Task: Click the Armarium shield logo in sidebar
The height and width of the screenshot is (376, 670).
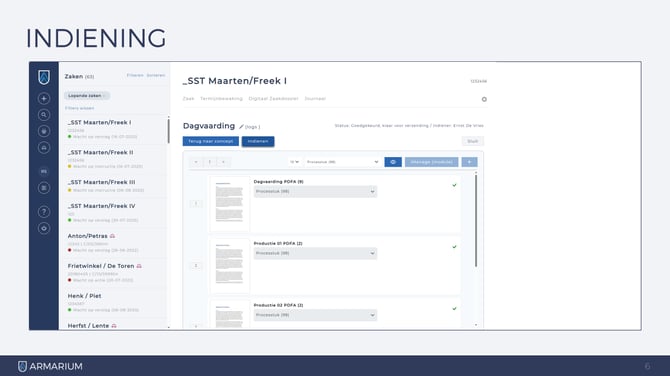Action: tap(44, 77)
